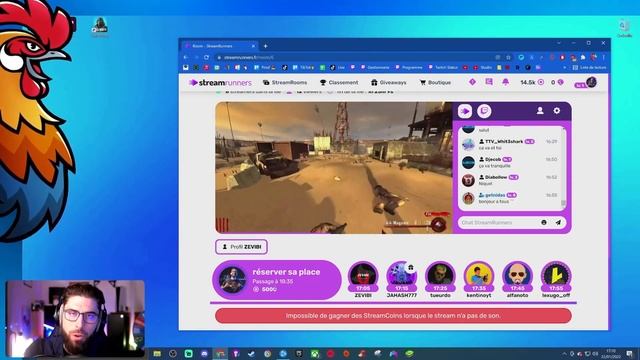The width and height of the screenshot is (640, 360).
Task: Open the Xbox taskbar icon
Action: pyautogui.click(x=315, y=353)
